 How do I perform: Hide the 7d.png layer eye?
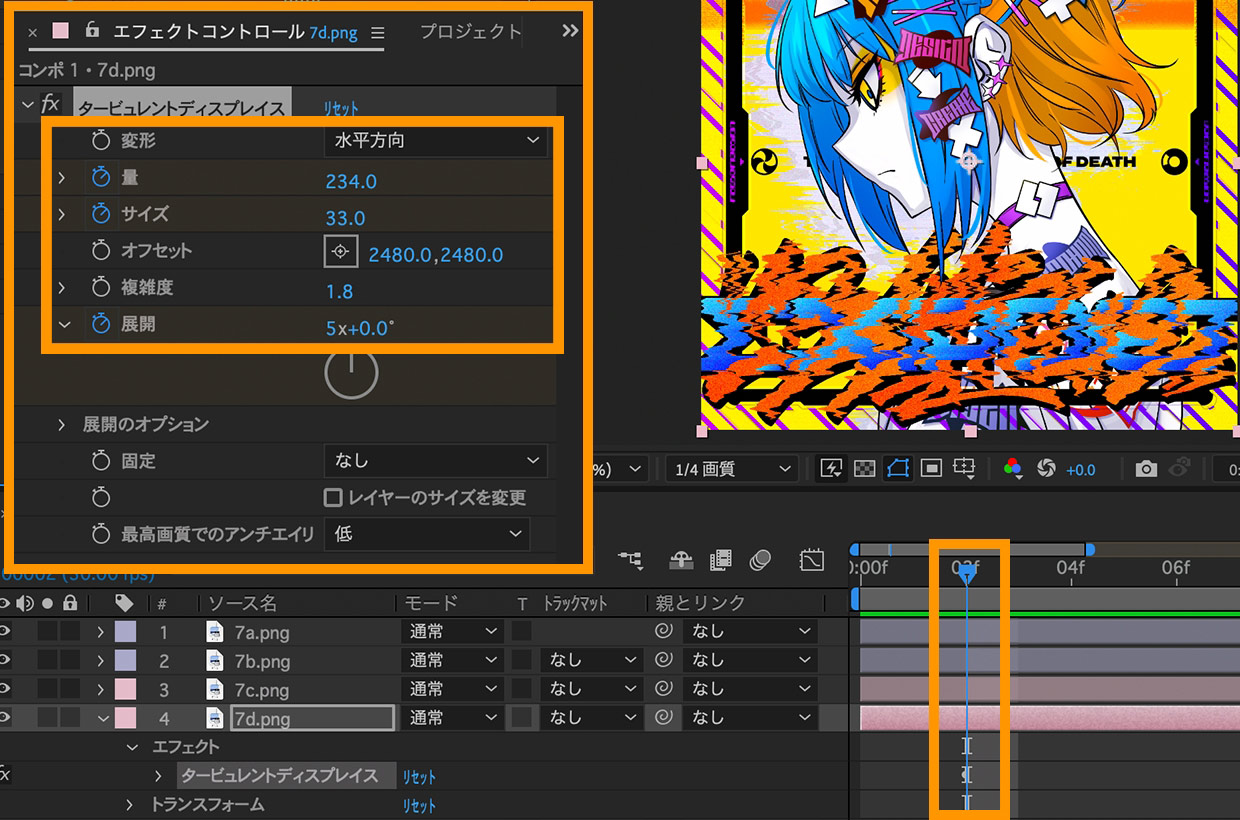(4, 718)
